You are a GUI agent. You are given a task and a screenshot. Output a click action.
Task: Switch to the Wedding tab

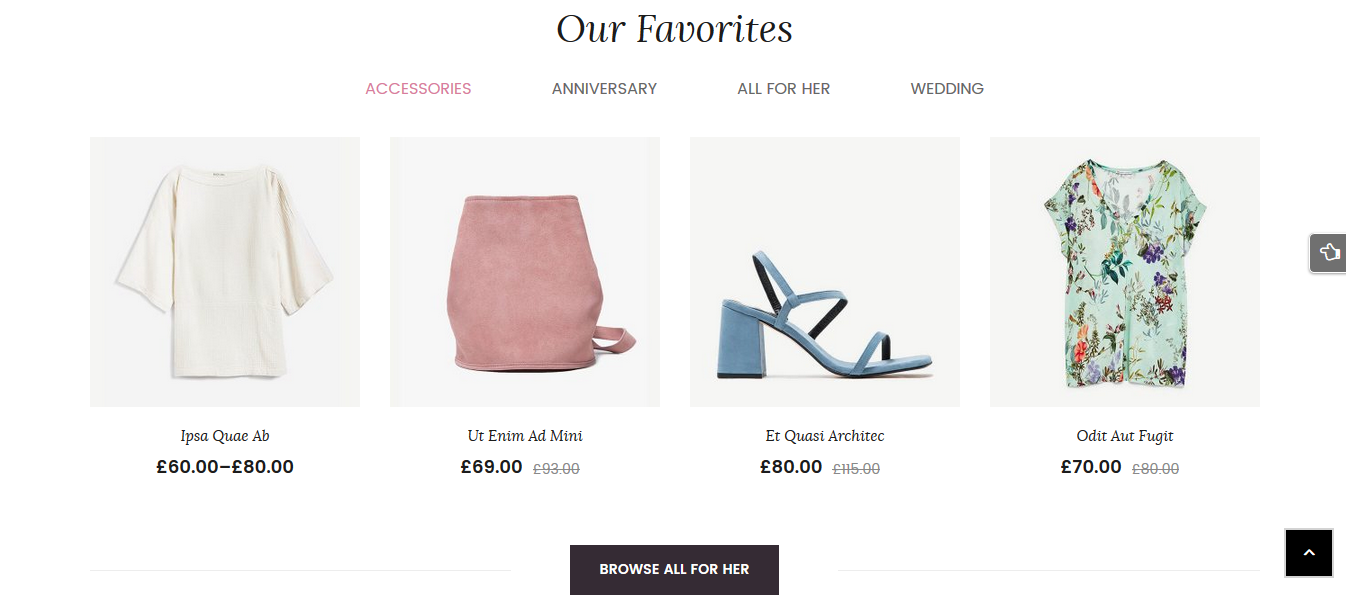pyautogui.click(x=946, y=89)
